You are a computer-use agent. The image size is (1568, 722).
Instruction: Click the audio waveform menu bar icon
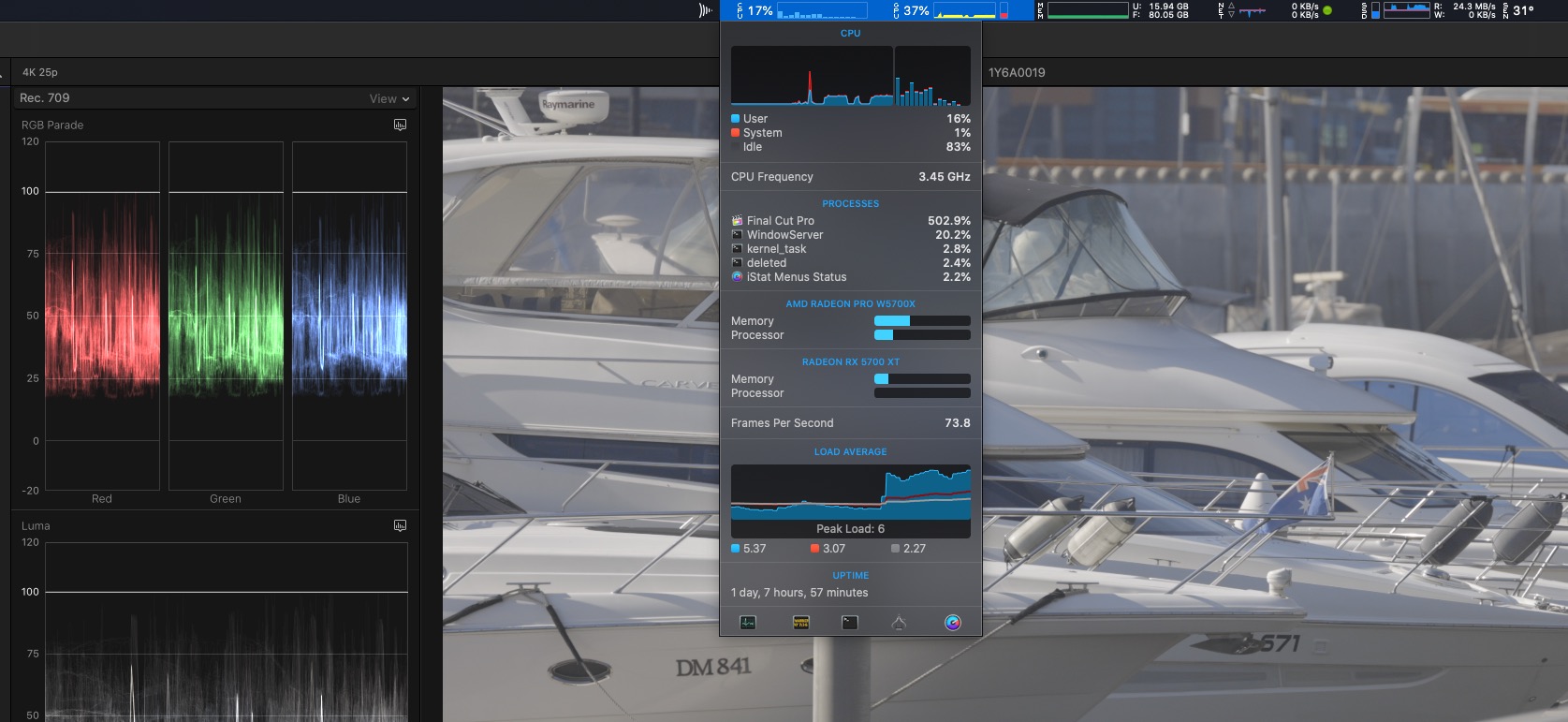[705, 10]
